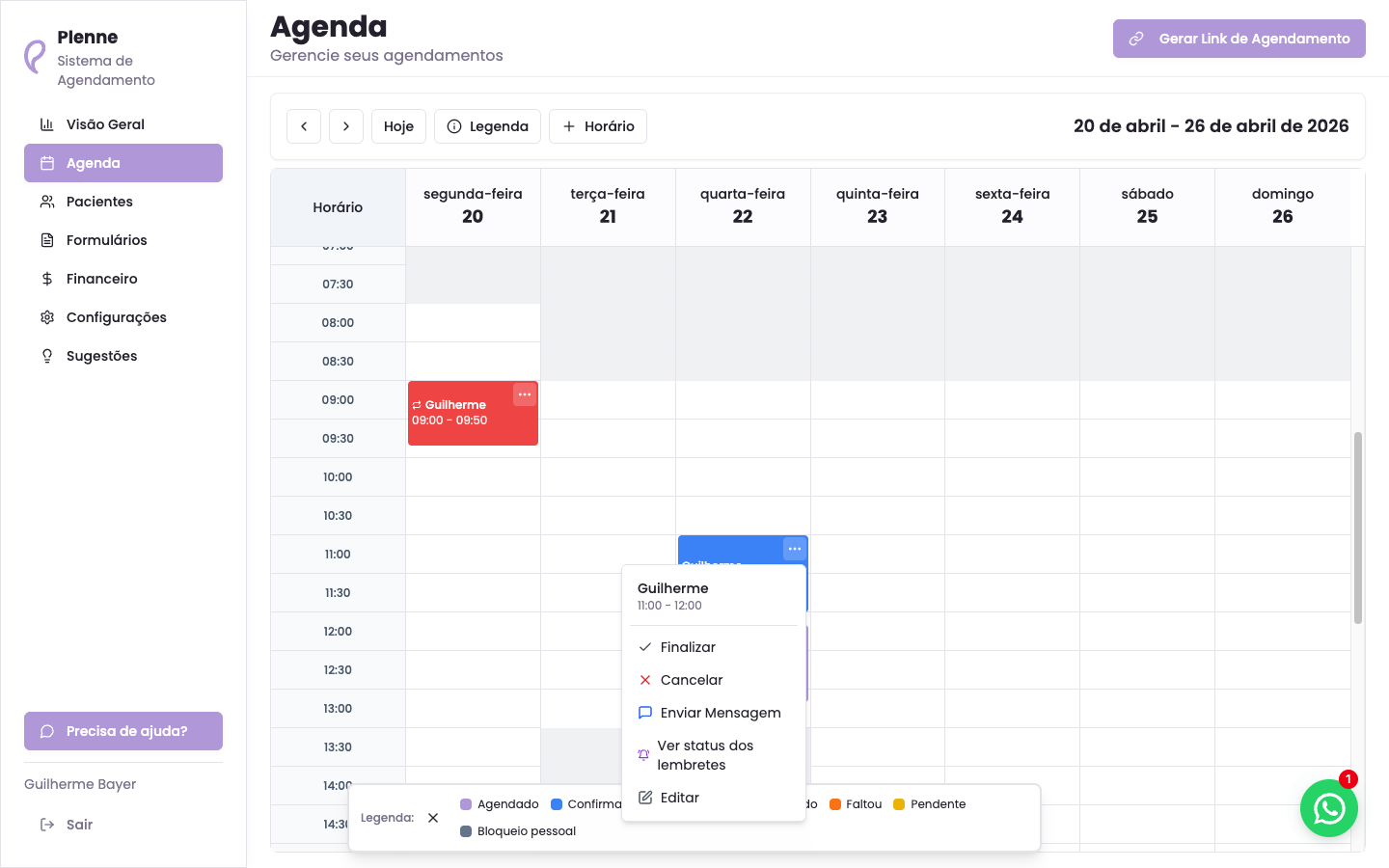Screen dimensions: 1389x868
Task: Open the WhatsApp chat bubble
Action: point(1328,808)
